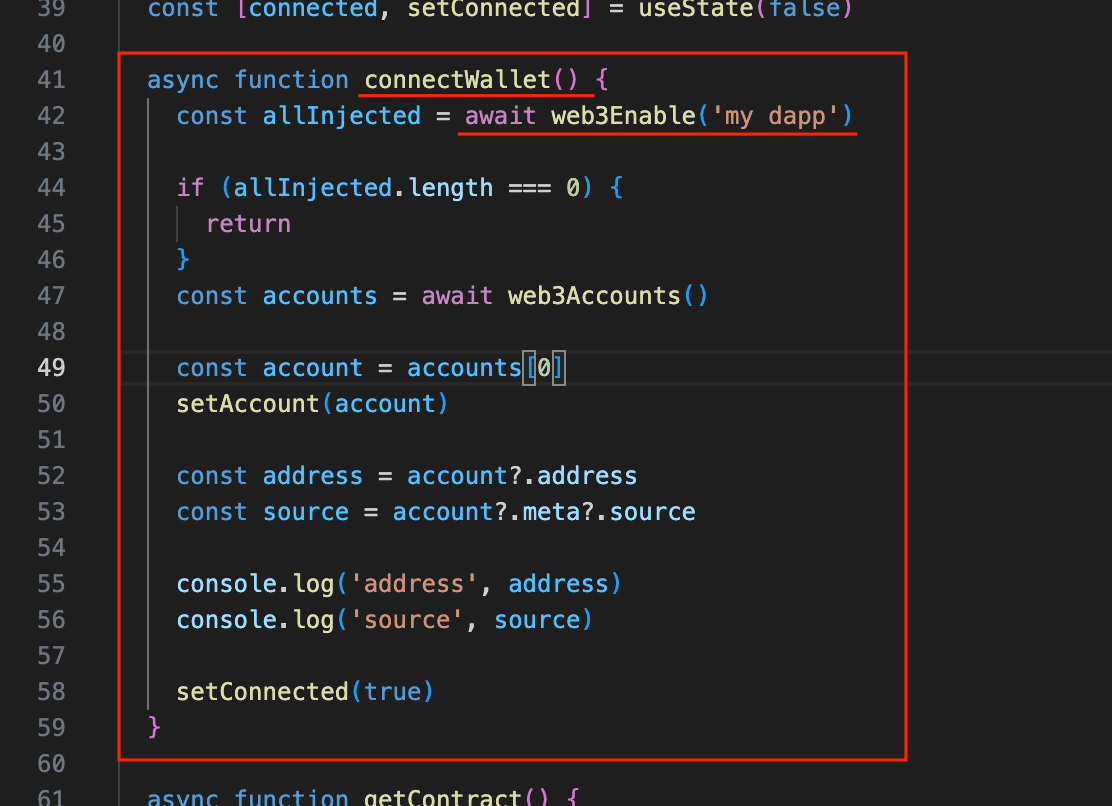Screen dimensions: 1112x806
Task: Click the 'source' string in console.log
Action: (406, 620)
